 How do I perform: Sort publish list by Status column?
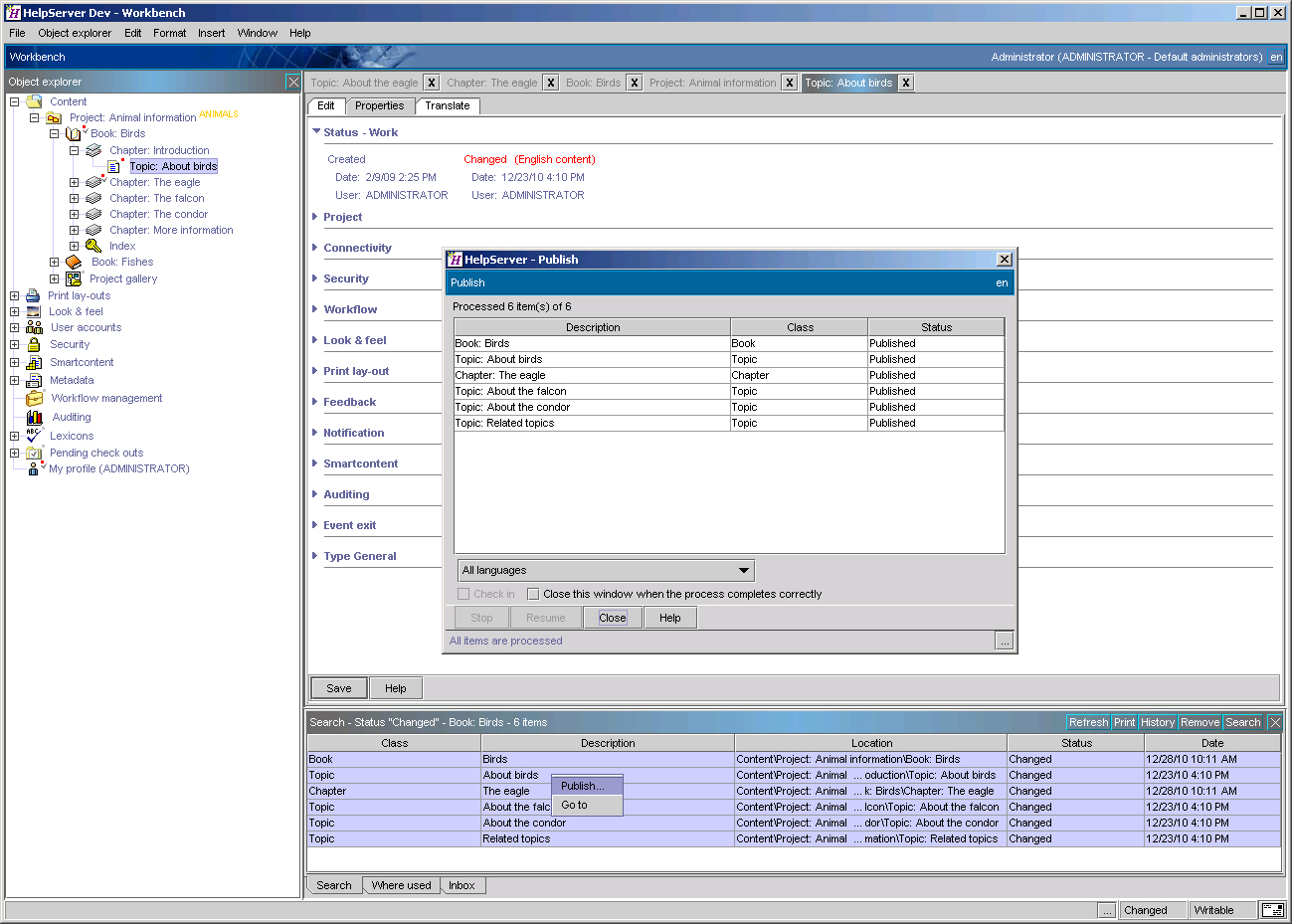coord(936,327)
